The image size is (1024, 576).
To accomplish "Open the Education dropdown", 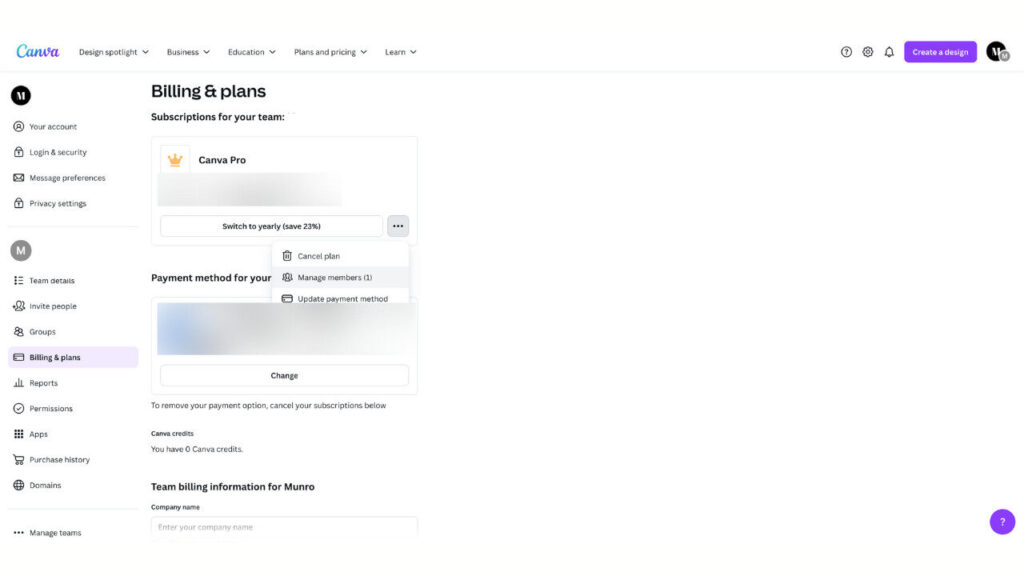I will tap(251, 52).
